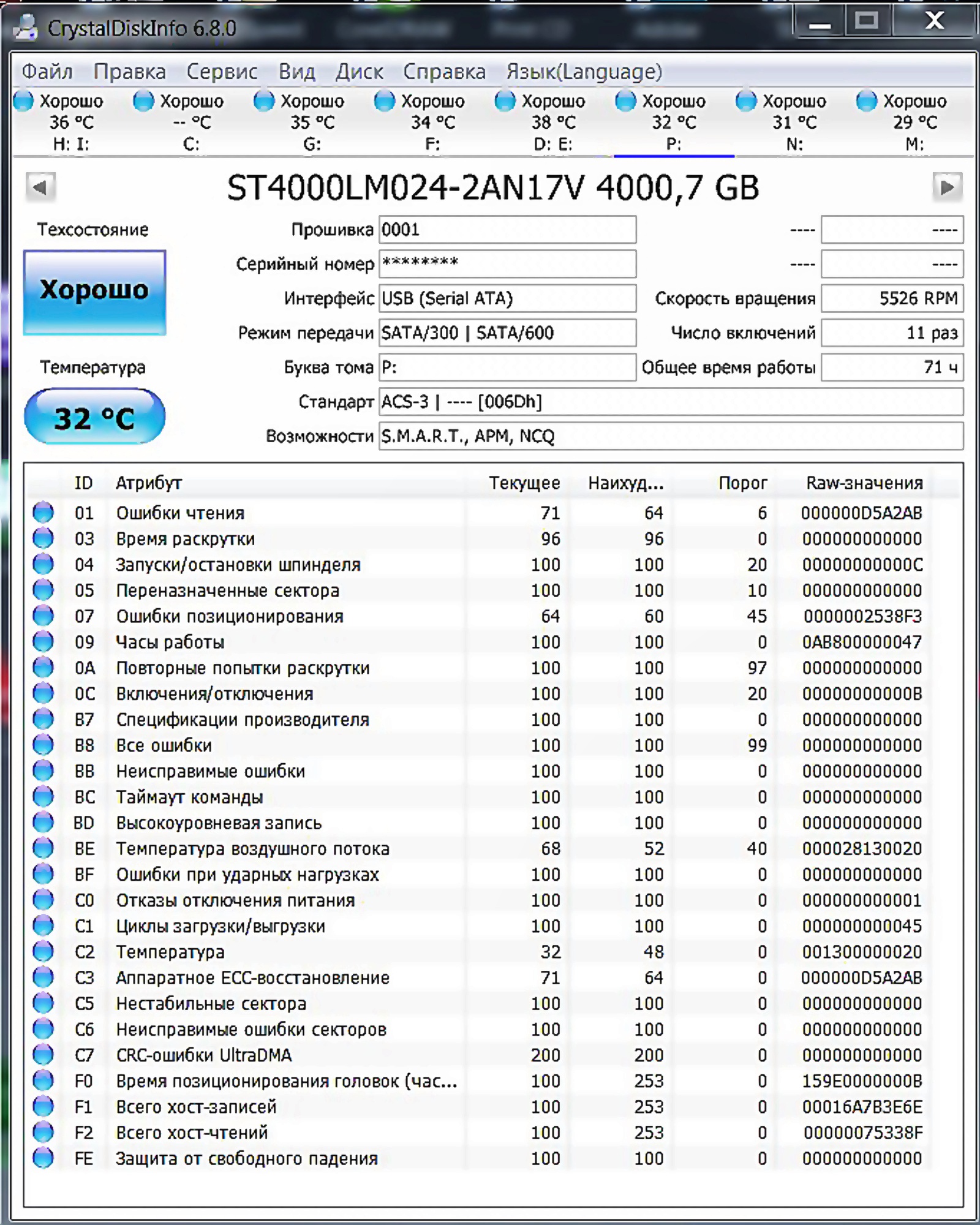Go to next disk with right arrow

pyautogui.click(x=947, y=187)
